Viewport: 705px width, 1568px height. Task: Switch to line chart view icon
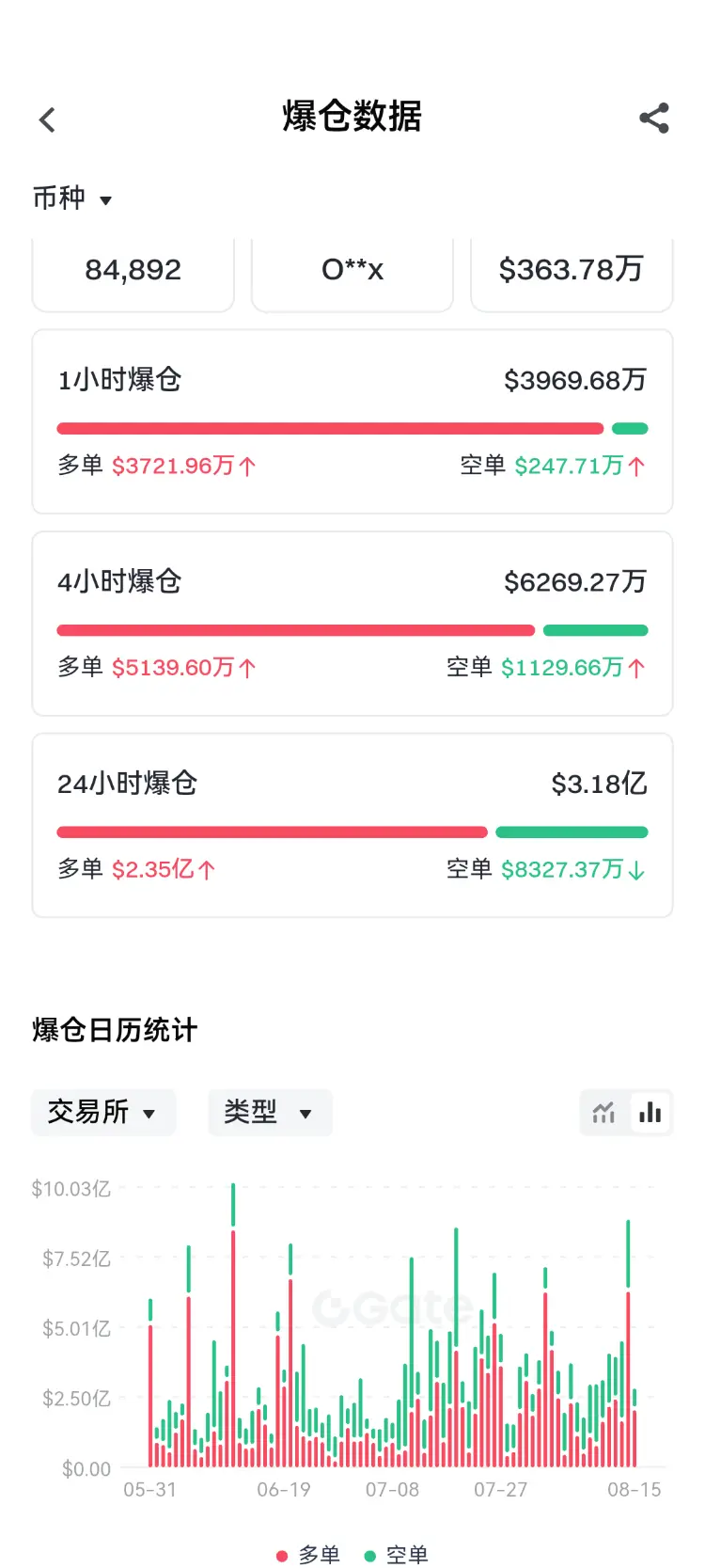pyautogui.click(x=603, y=1113)
